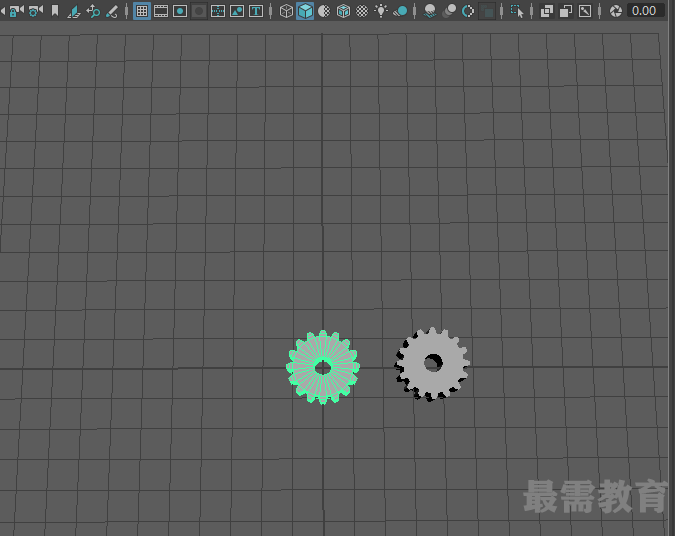Screen dimensions: 675x536
Task: Switch to Wireframe display mode
Action: coord(286,11)
